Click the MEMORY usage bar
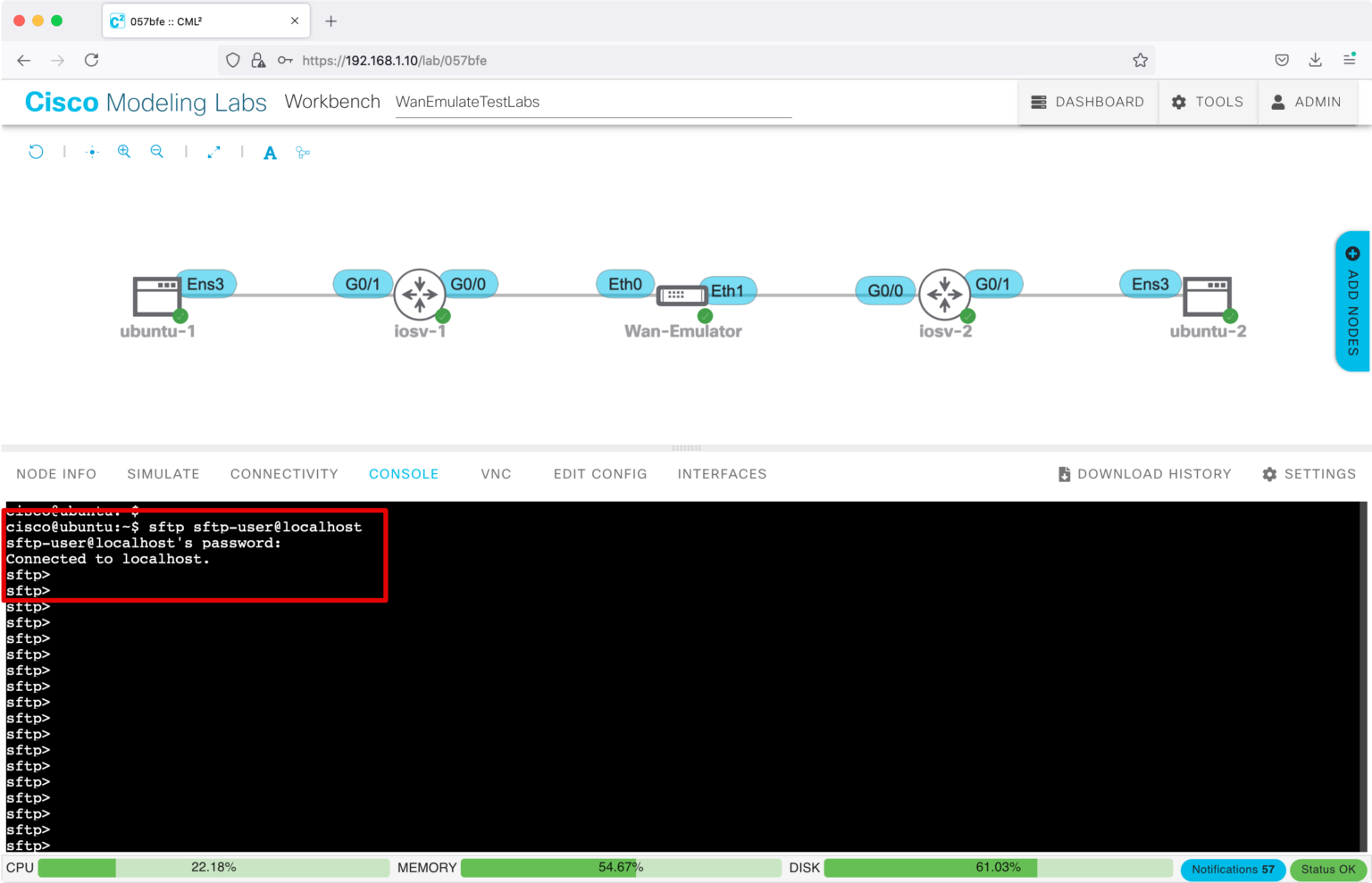 click(x=621, y=868)
